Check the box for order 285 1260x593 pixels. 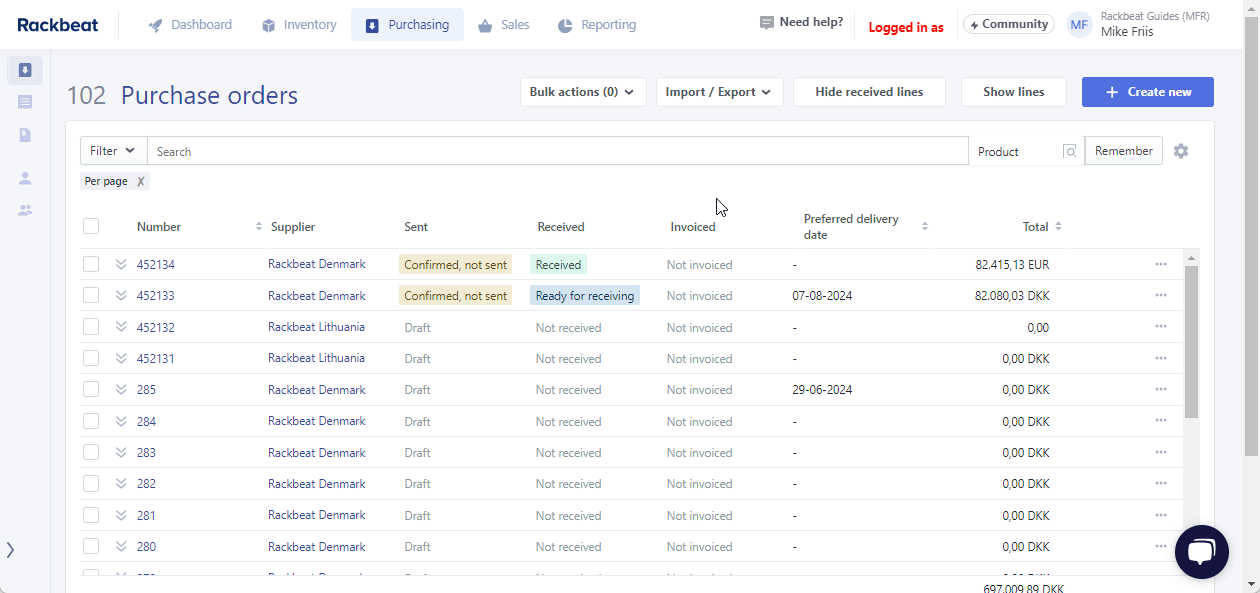pyautogui.click(x=91, y=389)
